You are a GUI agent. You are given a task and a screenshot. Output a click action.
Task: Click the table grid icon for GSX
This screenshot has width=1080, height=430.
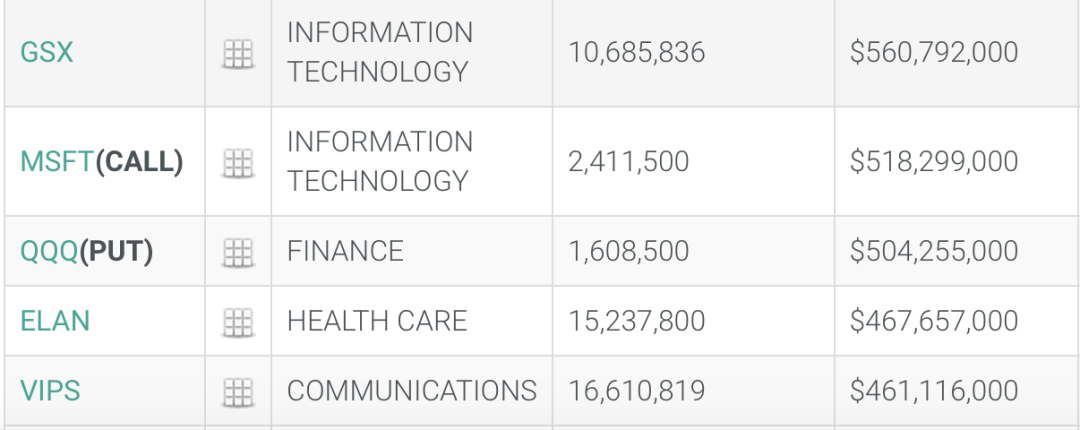pyautogui.click(x=238, y=53)
